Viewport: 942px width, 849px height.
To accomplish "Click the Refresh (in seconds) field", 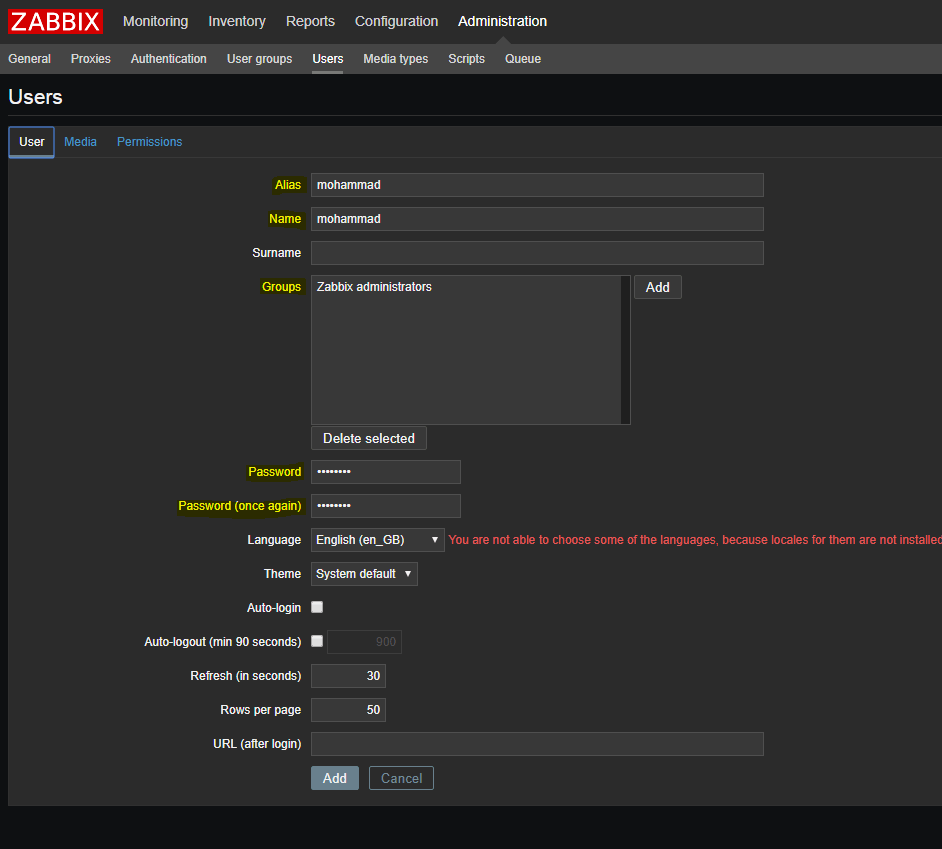I will [348, 676].
